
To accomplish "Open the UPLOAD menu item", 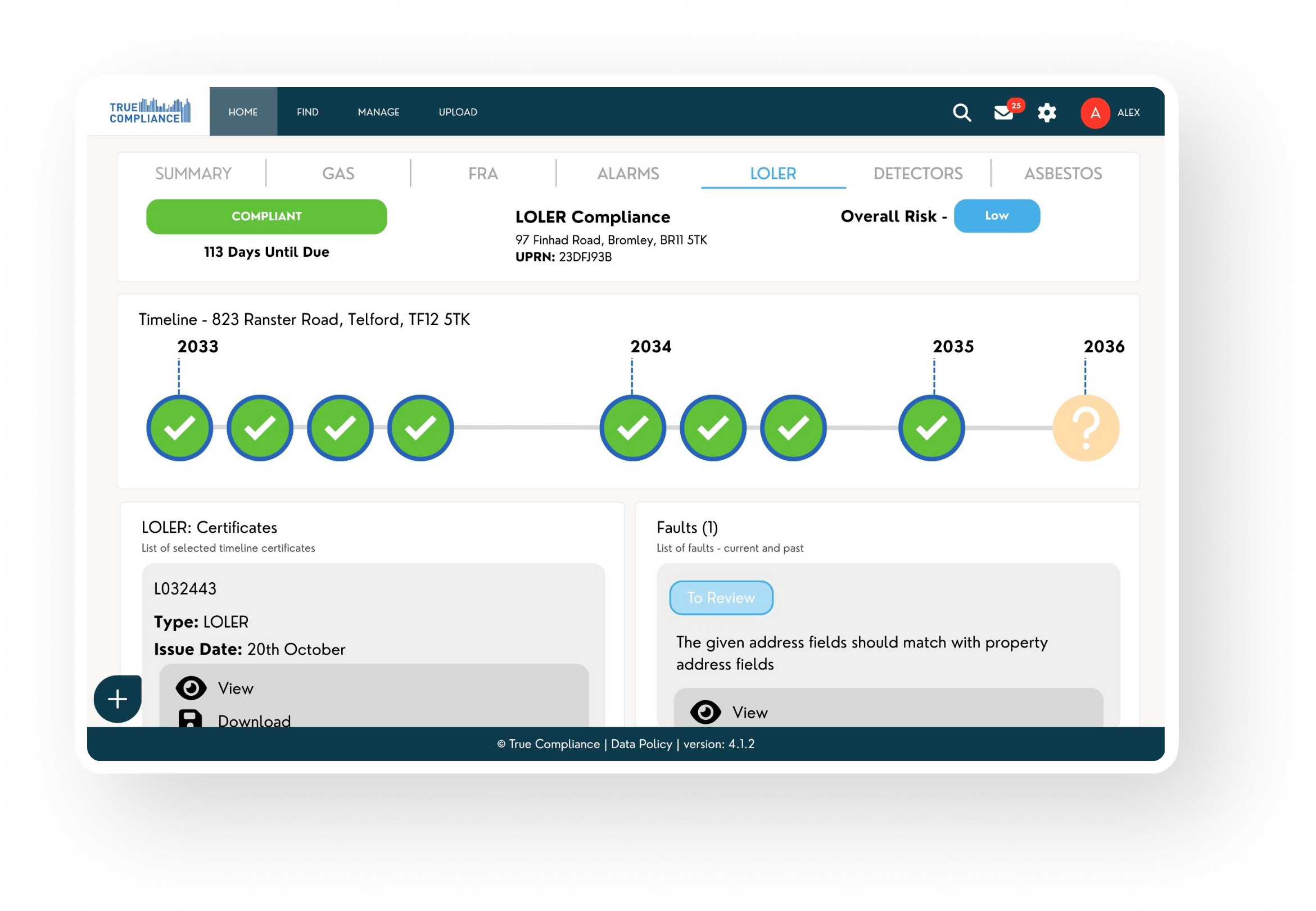I will tap(458, 112).
